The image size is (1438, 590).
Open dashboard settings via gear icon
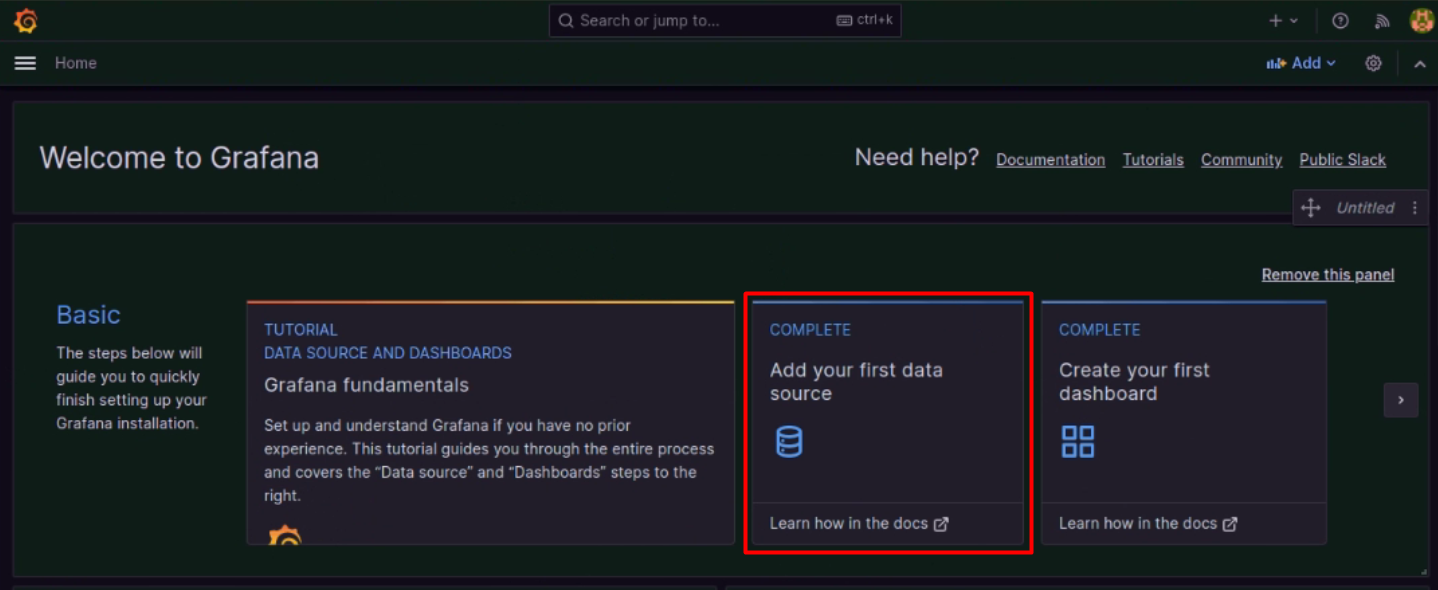(x=1373, y=63)
